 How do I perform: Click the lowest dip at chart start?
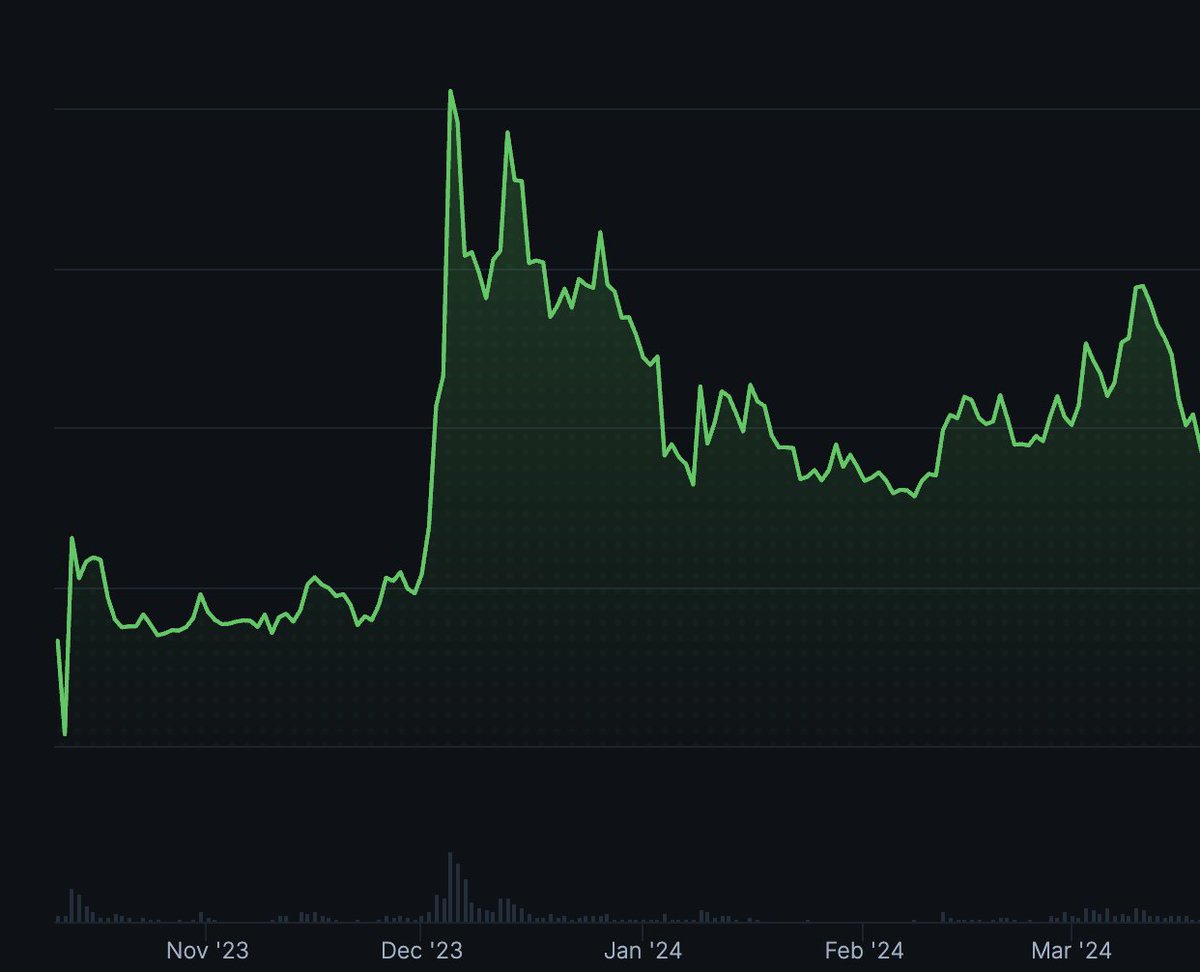point(65,734)
